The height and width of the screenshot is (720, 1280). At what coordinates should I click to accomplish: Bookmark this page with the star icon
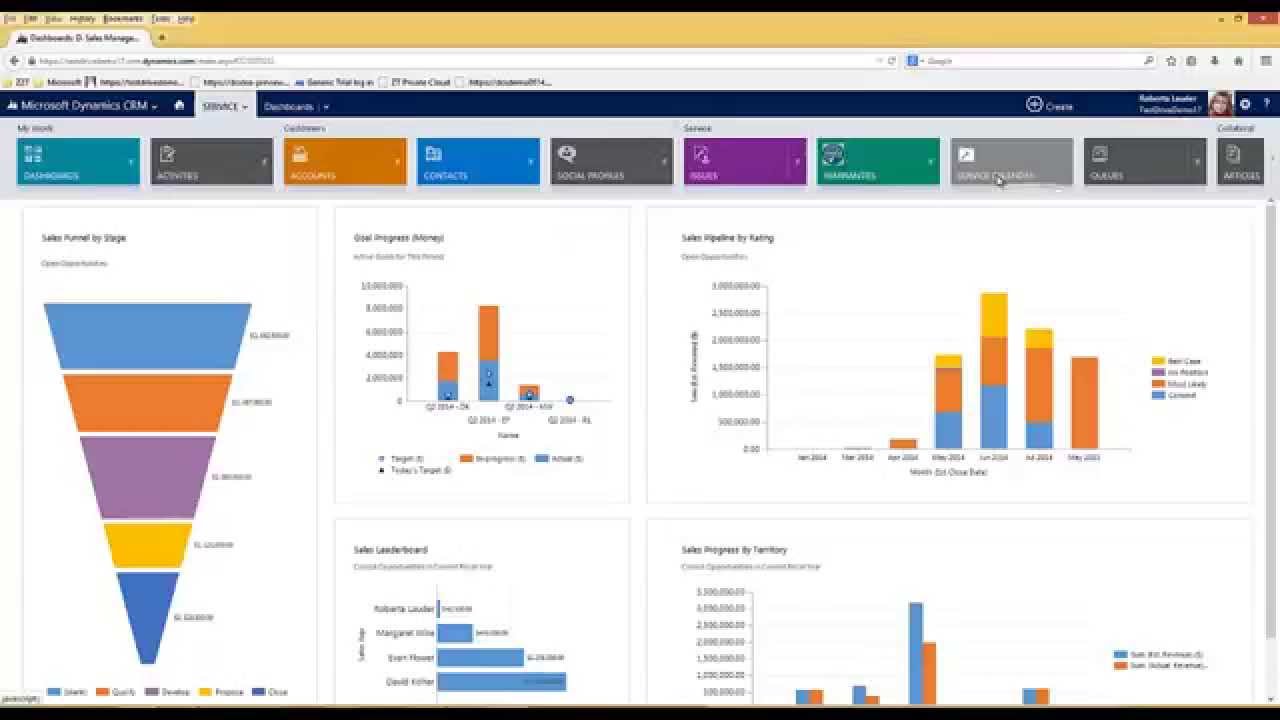1171,61
